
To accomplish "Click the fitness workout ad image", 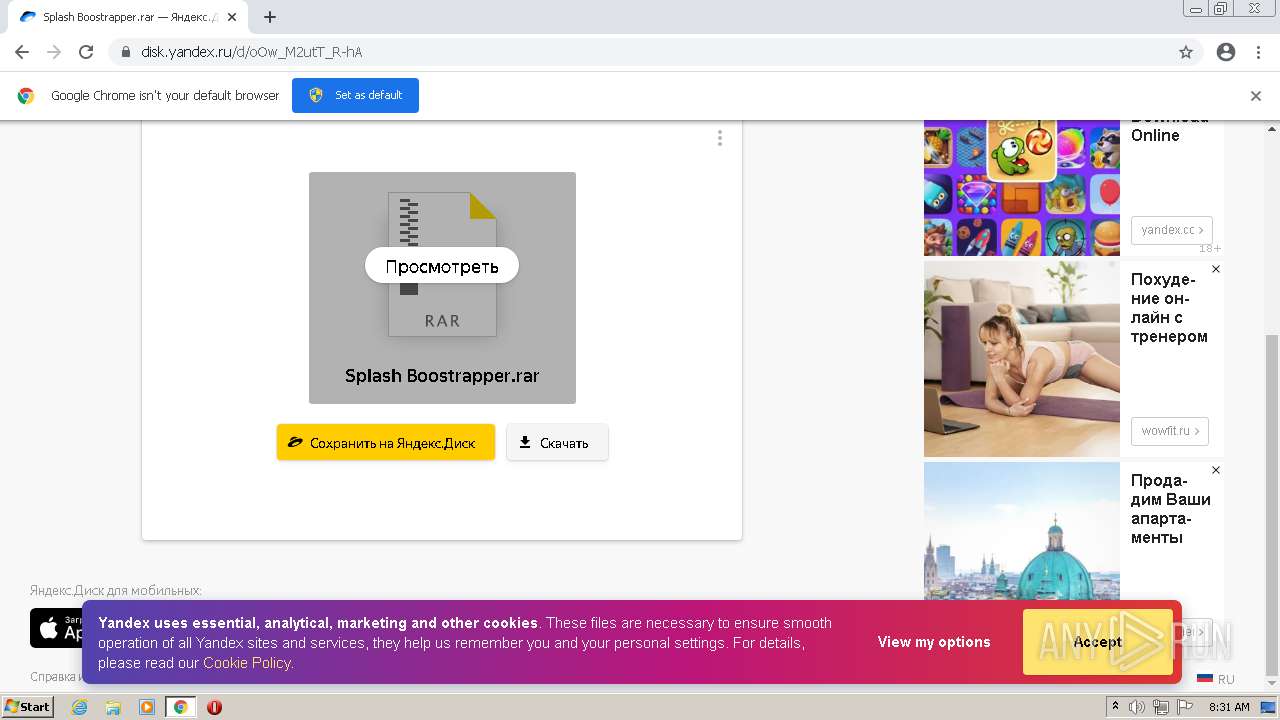I will (x=1022, y=359).
